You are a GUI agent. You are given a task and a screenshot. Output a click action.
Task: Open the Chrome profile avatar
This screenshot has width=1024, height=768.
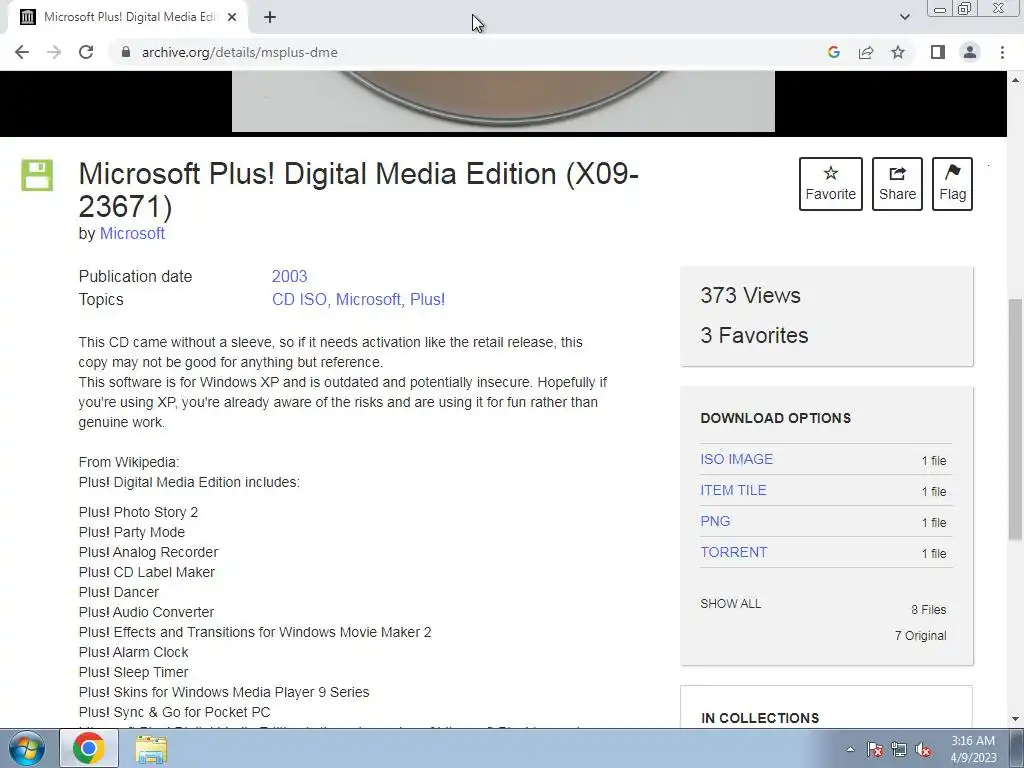tap(970, 52)
